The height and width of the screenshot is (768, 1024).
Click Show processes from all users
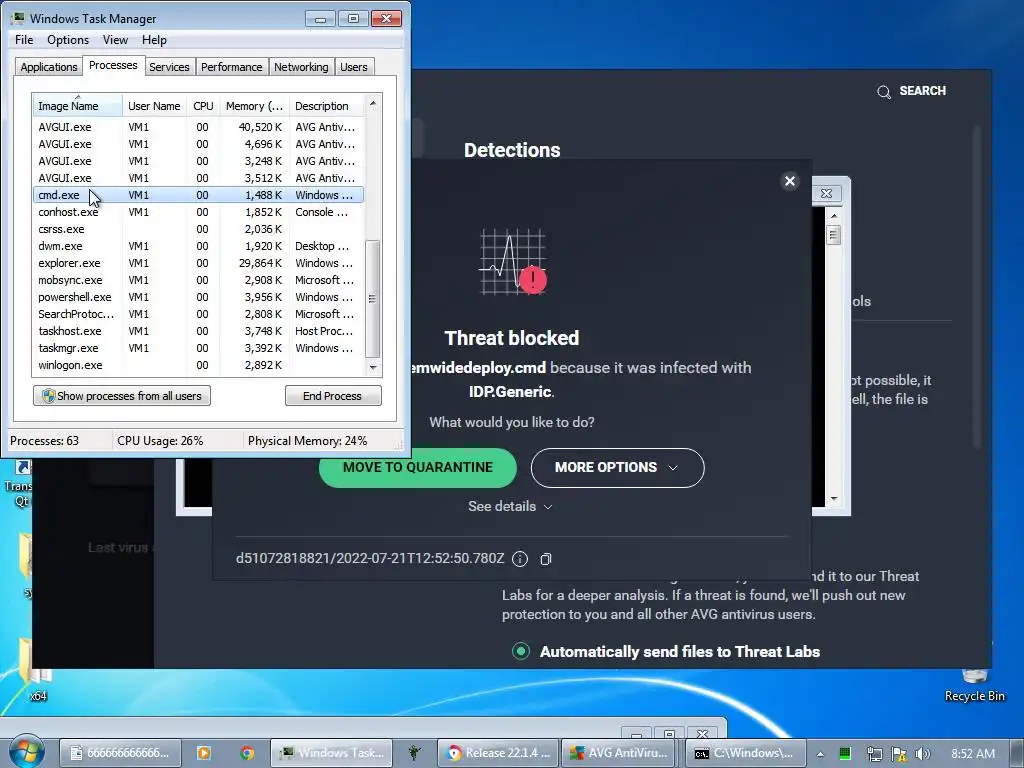point(122,396)
